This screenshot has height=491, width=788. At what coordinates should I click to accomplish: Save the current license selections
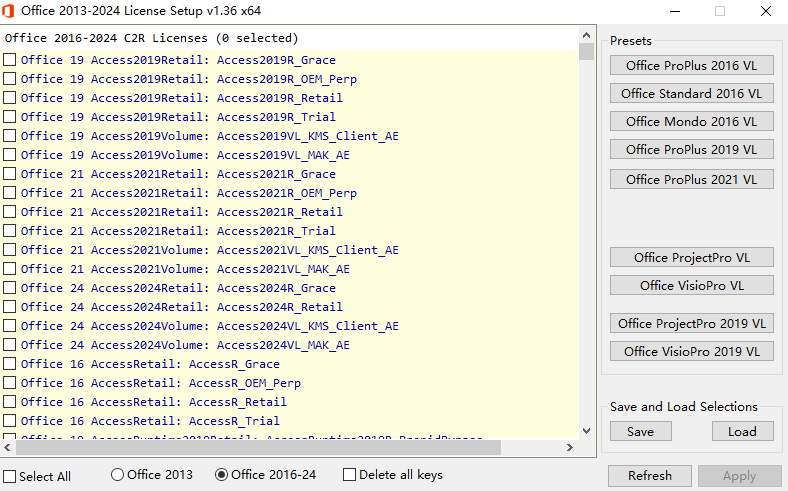[640, 432]
